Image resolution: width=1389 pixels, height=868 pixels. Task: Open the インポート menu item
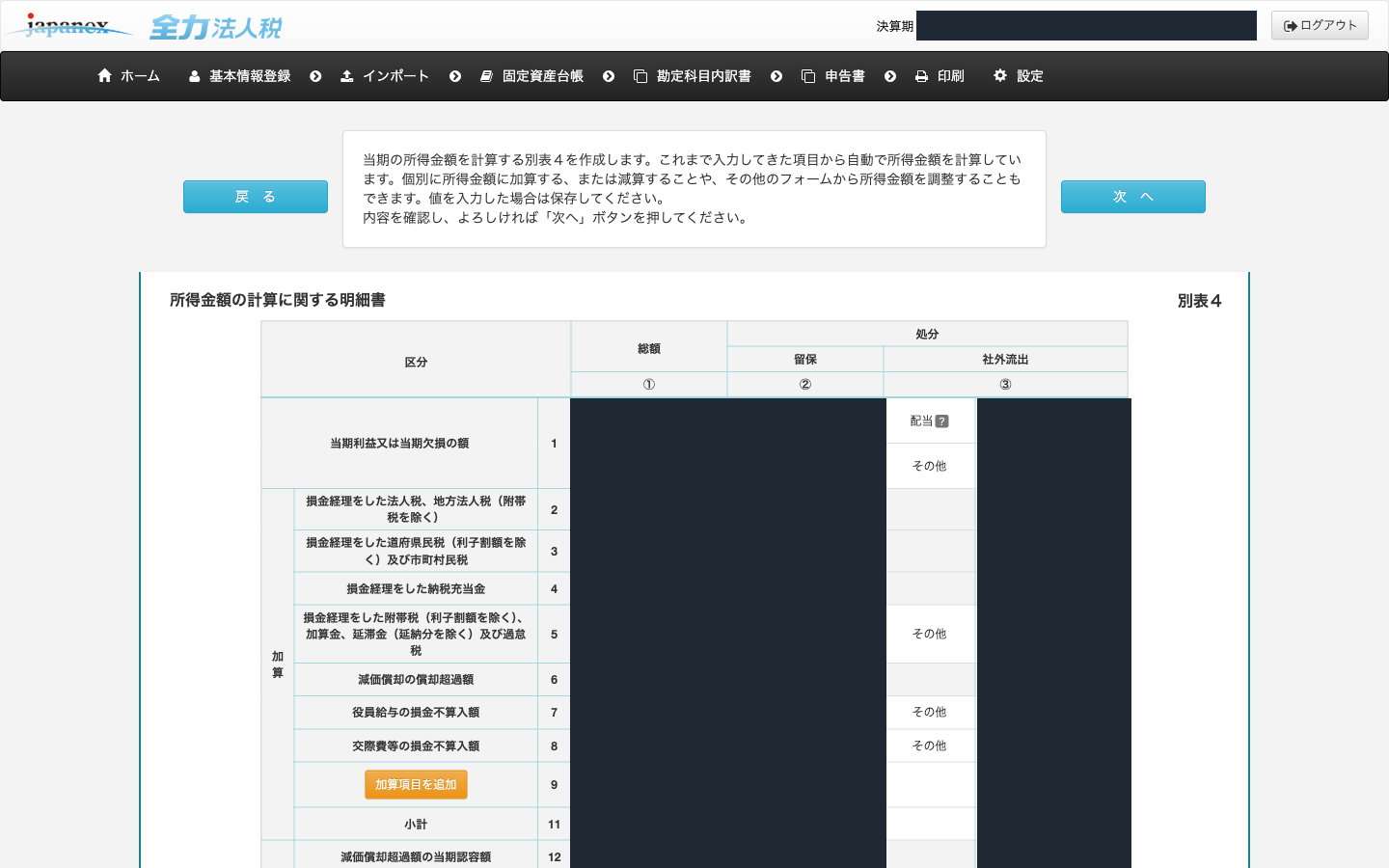[x=385, y=76]
